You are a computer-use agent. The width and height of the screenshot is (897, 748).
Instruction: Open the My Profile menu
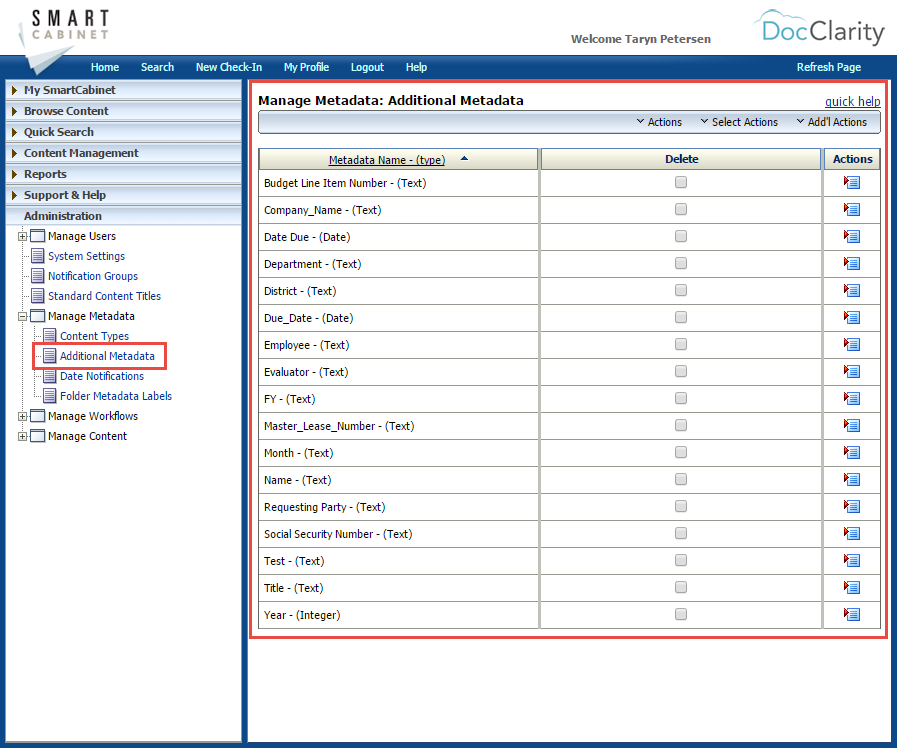coord(306,67)
